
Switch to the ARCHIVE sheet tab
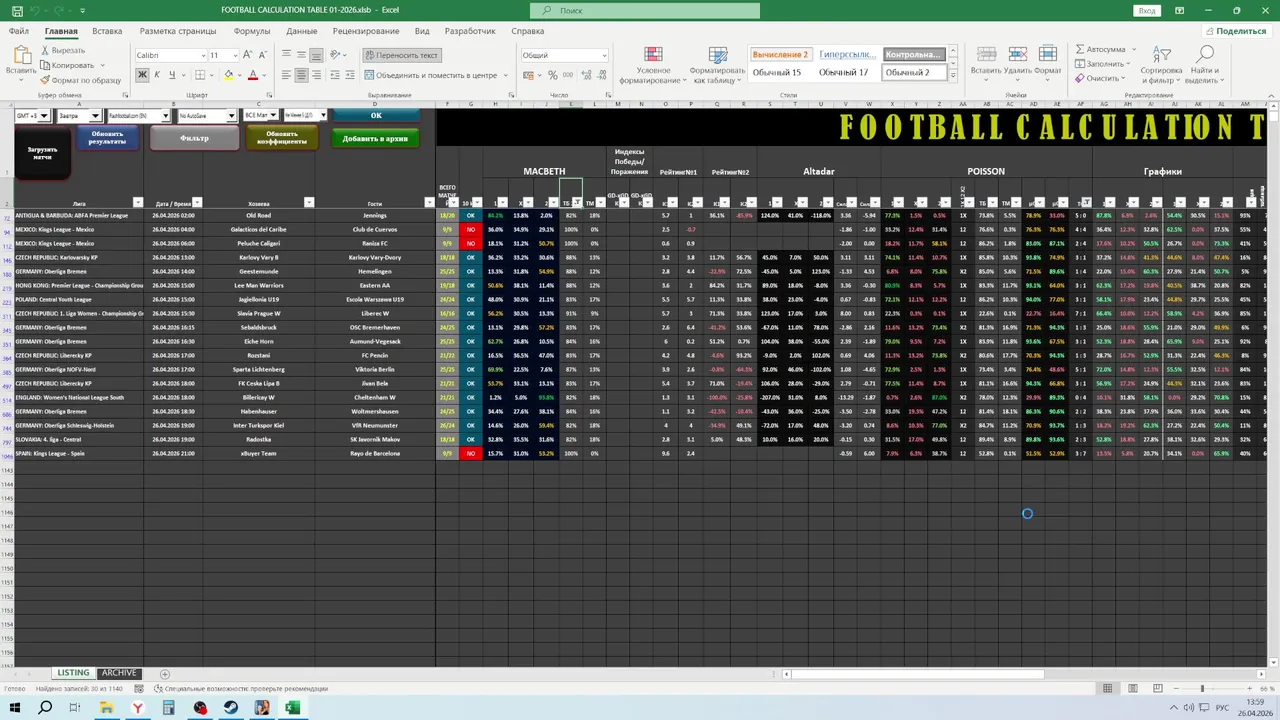tap(119, 673)
